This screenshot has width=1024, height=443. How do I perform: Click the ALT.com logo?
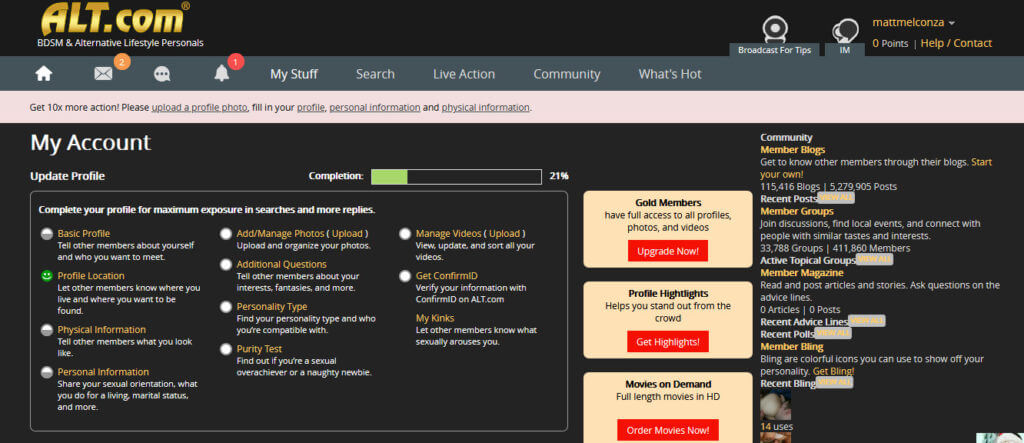point(115,20)
